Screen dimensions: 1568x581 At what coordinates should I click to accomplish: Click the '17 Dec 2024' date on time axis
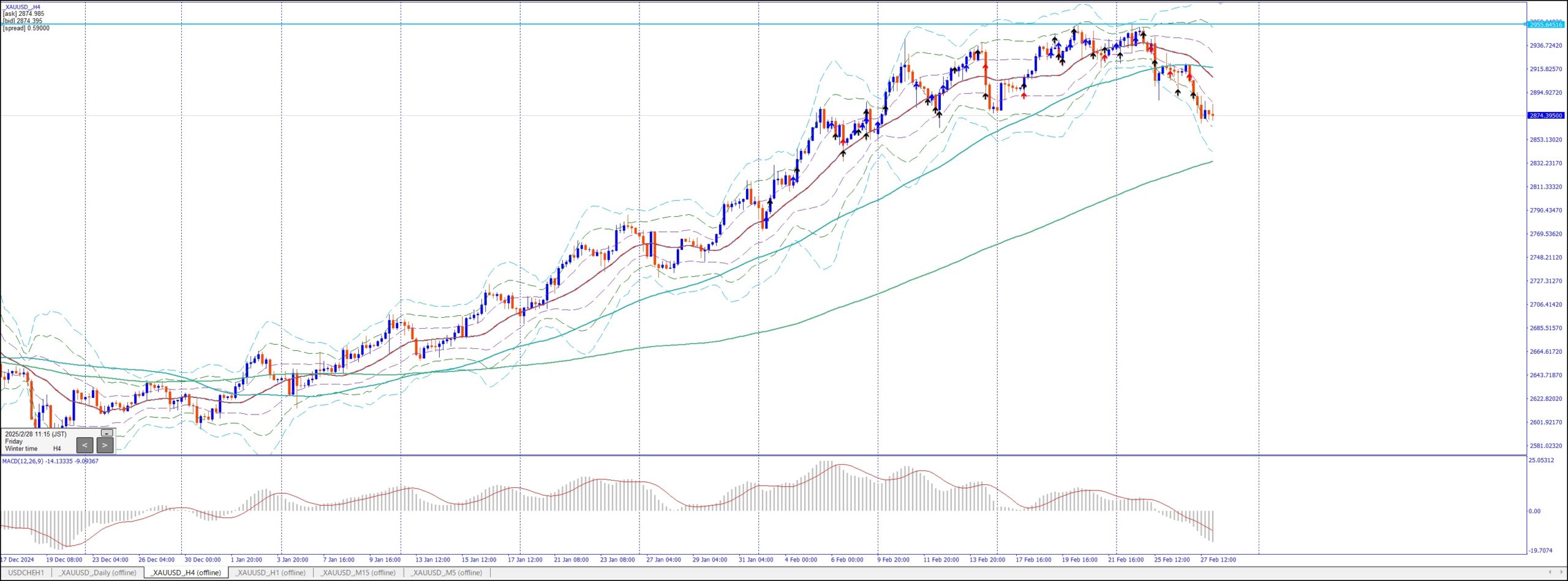click(x=18, y=560)
